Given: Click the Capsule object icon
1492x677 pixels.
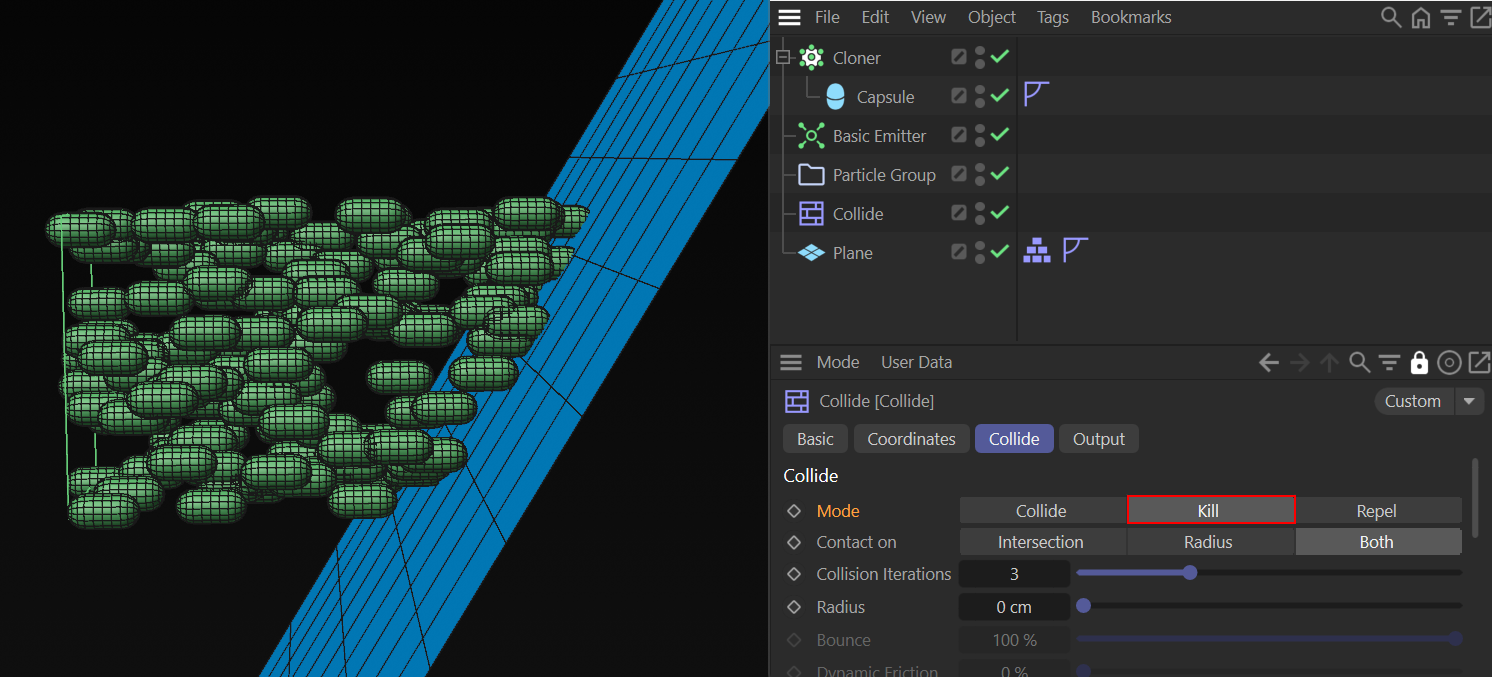Looking at the screenshot, I should point(835,97).
